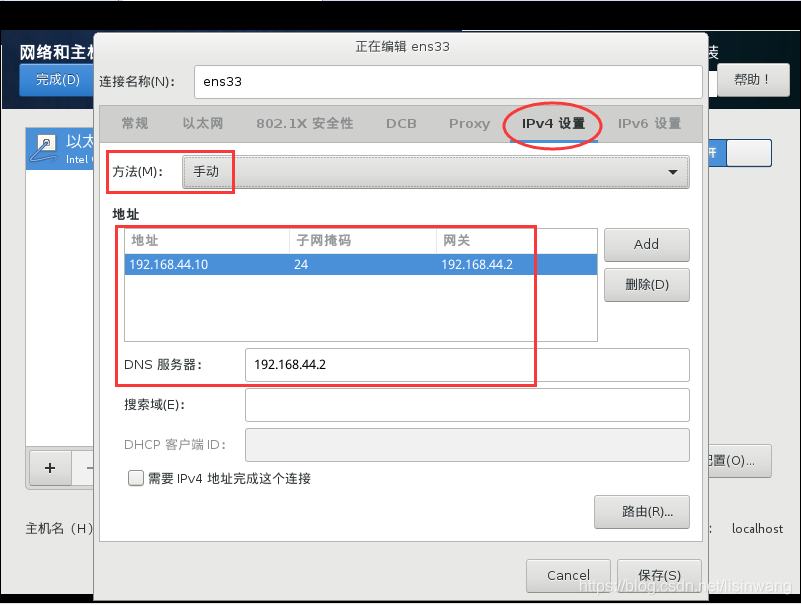Image resolution: width=801 pixels, height=605 pixels.
Task: Click the plus add-device button in background
Action: click(50, 468)
